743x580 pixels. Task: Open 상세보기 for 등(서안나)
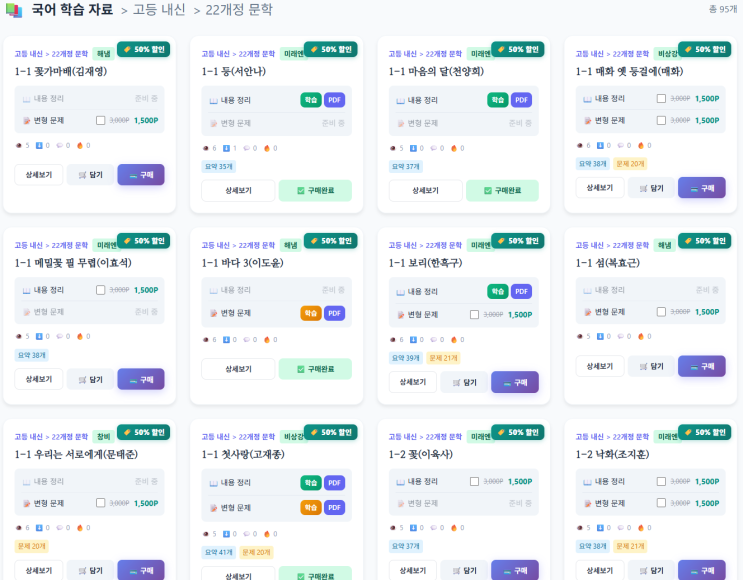(x=238, y=190)
